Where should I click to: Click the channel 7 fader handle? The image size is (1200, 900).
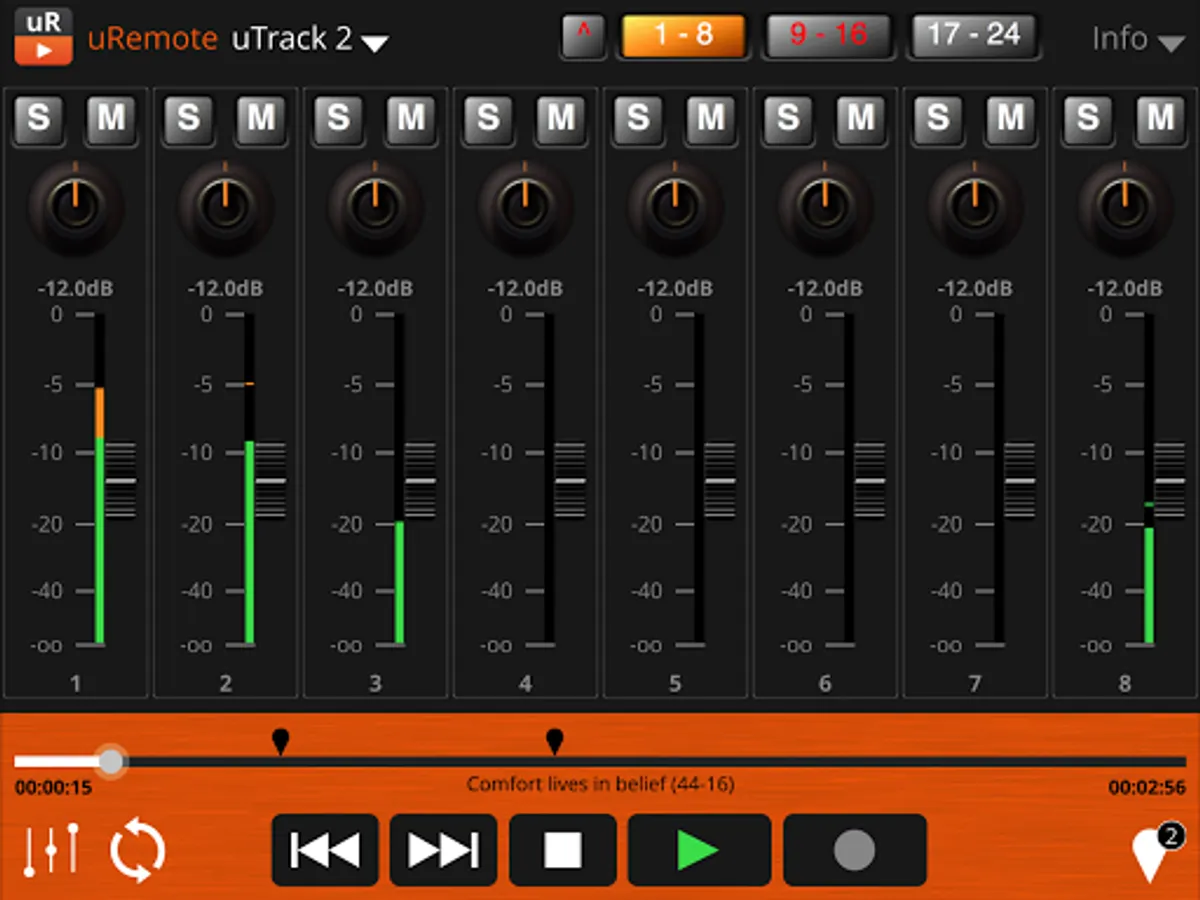click(x=1021, y=480)
